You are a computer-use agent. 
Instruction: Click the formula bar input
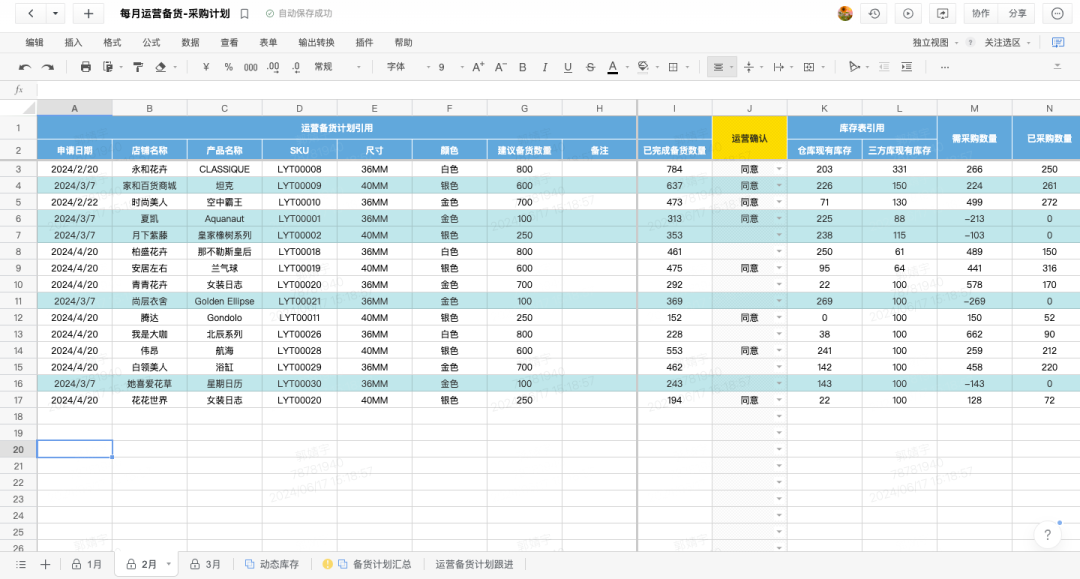pyautogui.click(x=558, y=90)
